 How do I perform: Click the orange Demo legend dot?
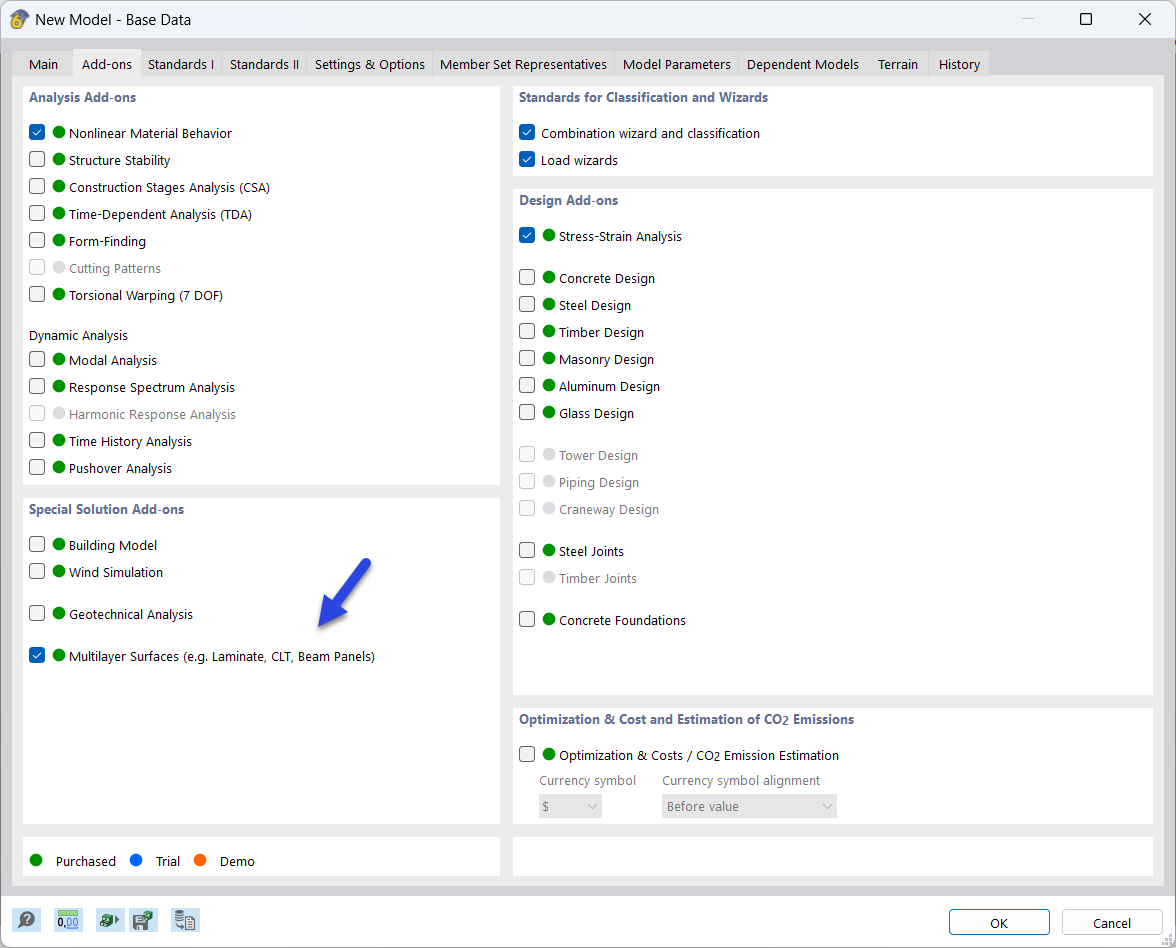200,860
